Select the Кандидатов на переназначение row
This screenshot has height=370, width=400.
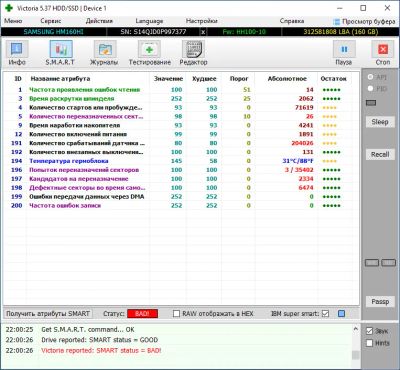(181, 179)
